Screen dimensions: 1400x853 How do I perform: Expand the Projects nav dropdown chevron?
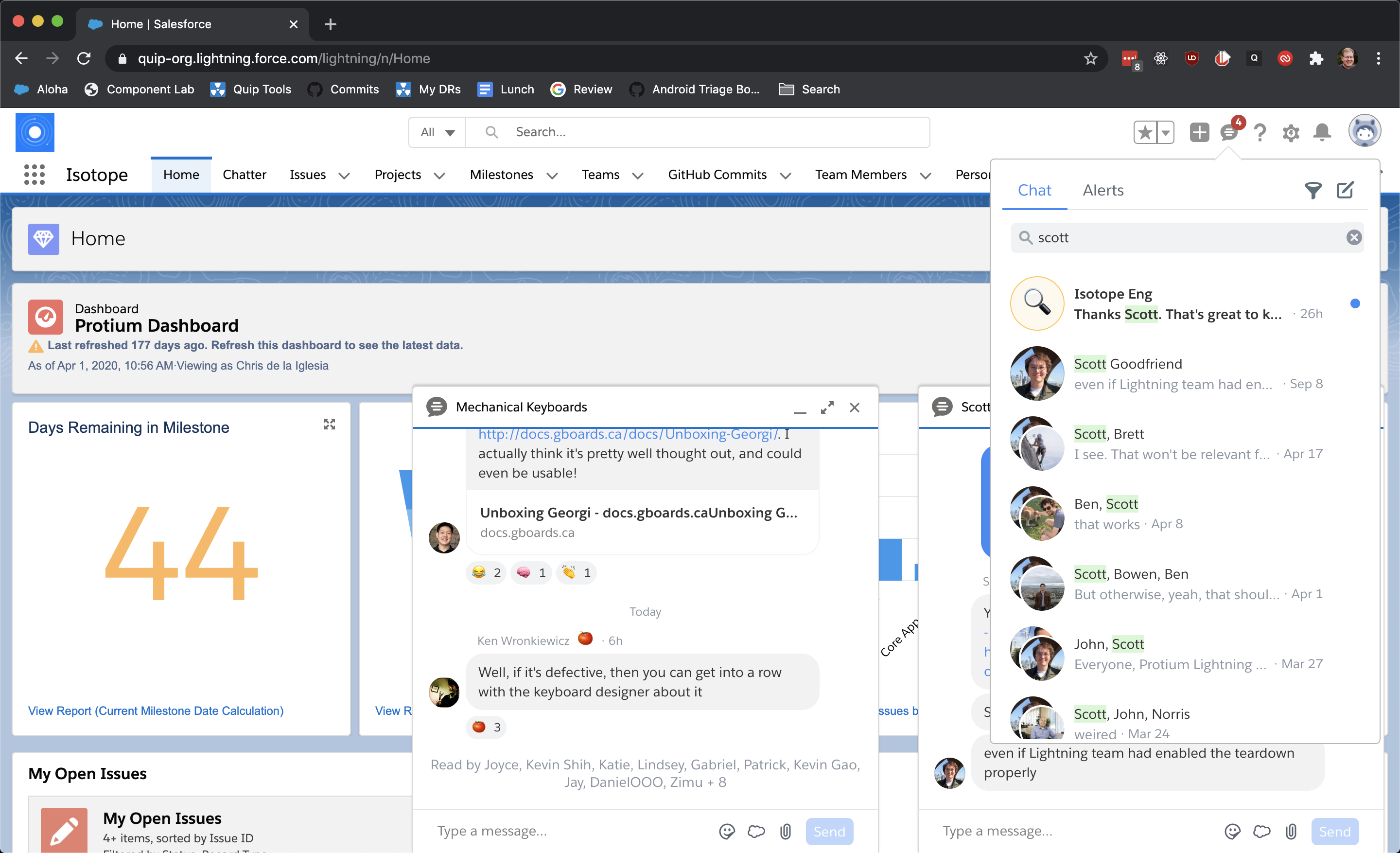[439, 176]
